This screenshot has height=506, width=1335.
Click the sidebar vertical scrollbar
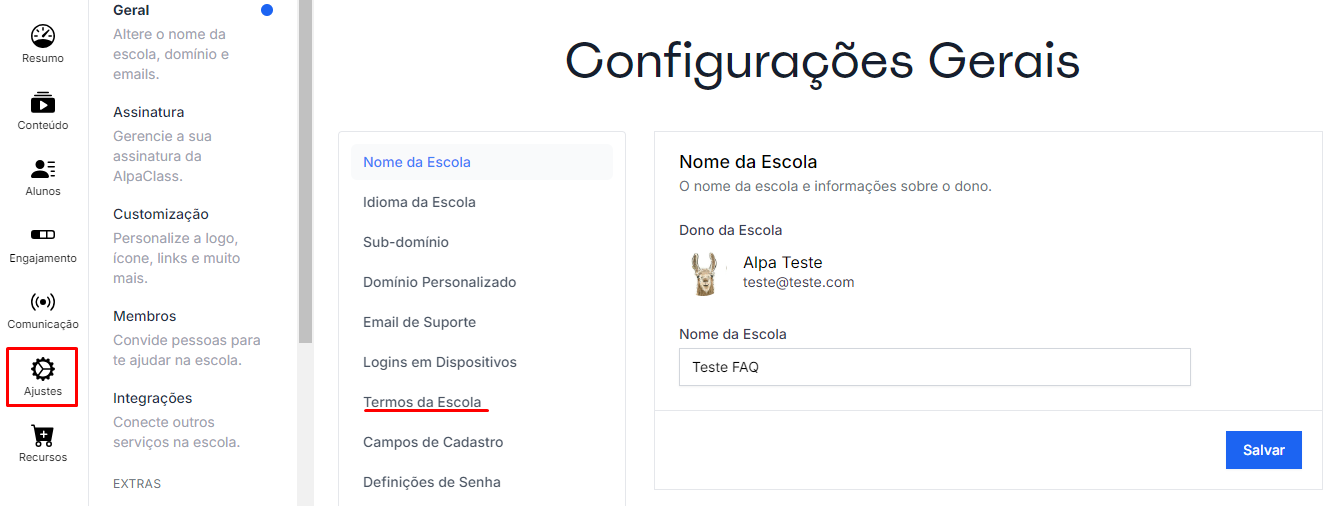pos(305,170)
